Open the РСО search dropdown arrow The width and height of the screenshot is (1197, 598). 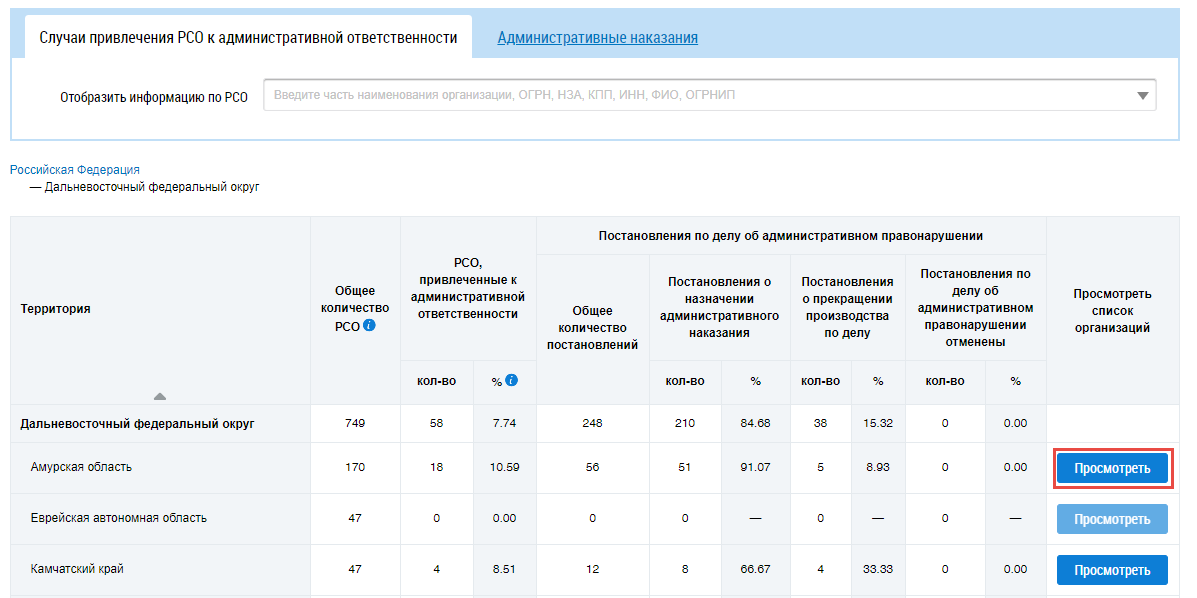pos(1142,96)
